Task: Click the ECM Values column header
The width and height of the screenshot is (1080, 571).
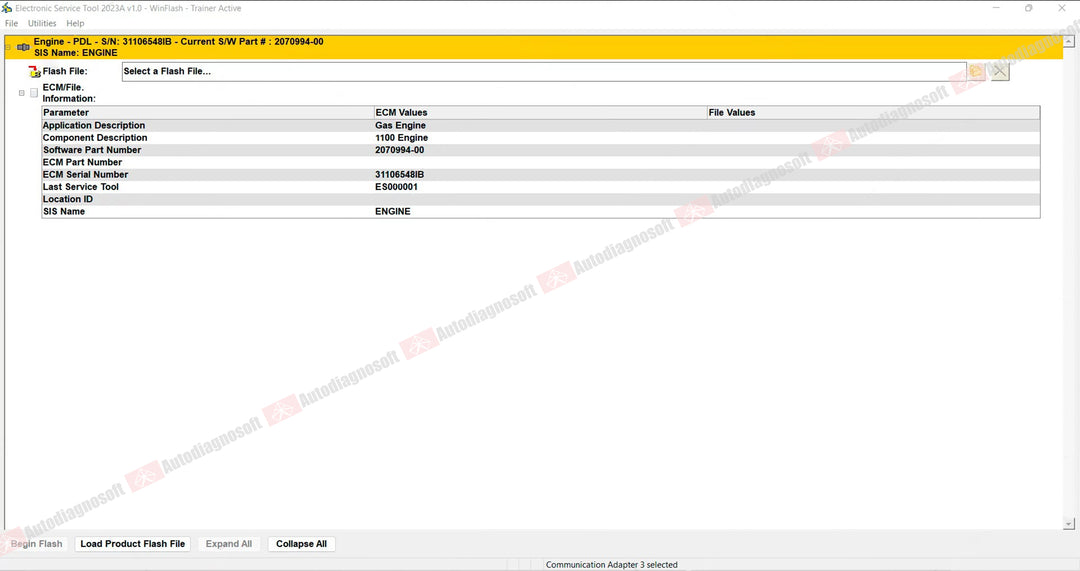Action: tap(540, 112)
